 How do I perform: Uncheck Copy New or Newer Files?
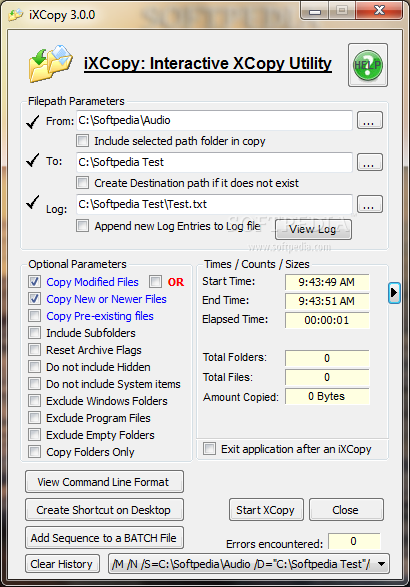click(34, 299)
